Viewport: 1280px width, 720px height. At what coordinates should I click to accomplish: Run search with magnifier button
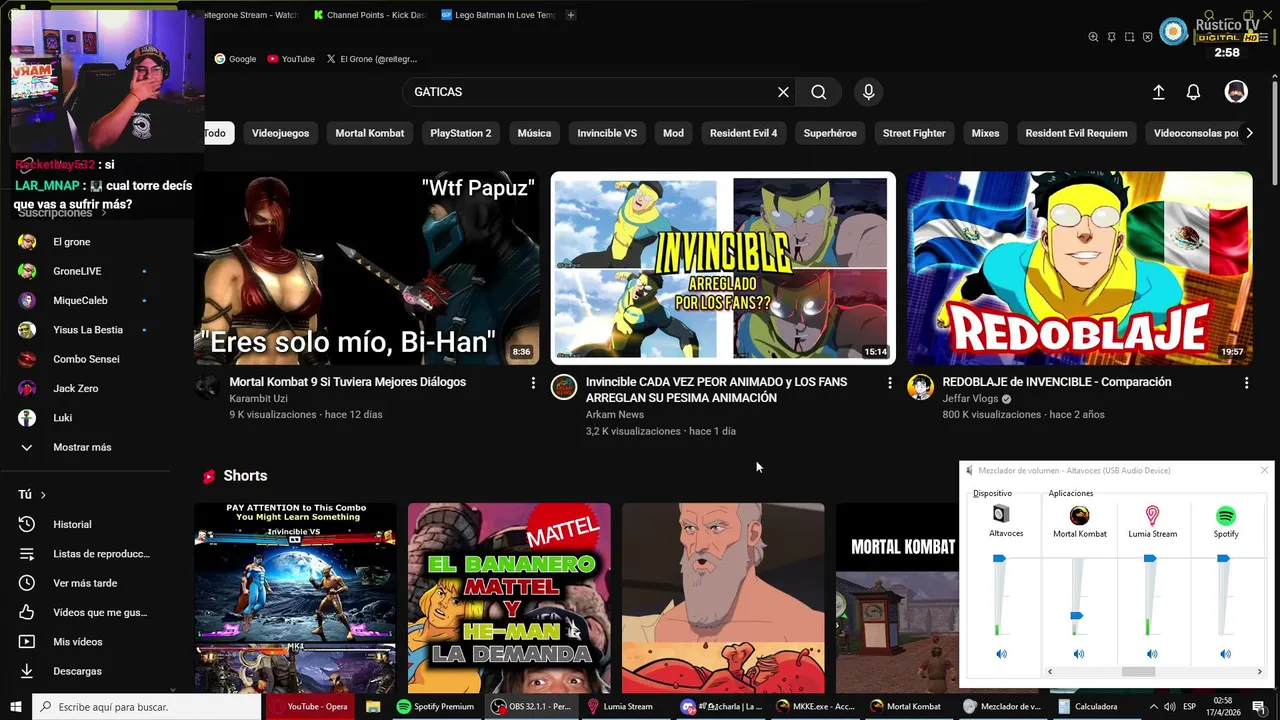pyautogui.click(x=819, y=92)
